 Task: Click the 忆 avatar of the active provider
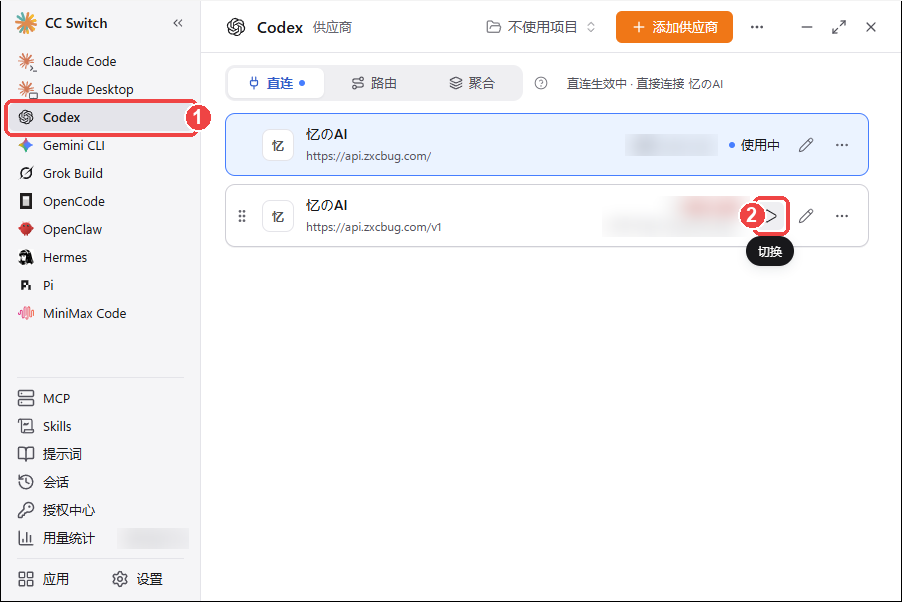278,145
